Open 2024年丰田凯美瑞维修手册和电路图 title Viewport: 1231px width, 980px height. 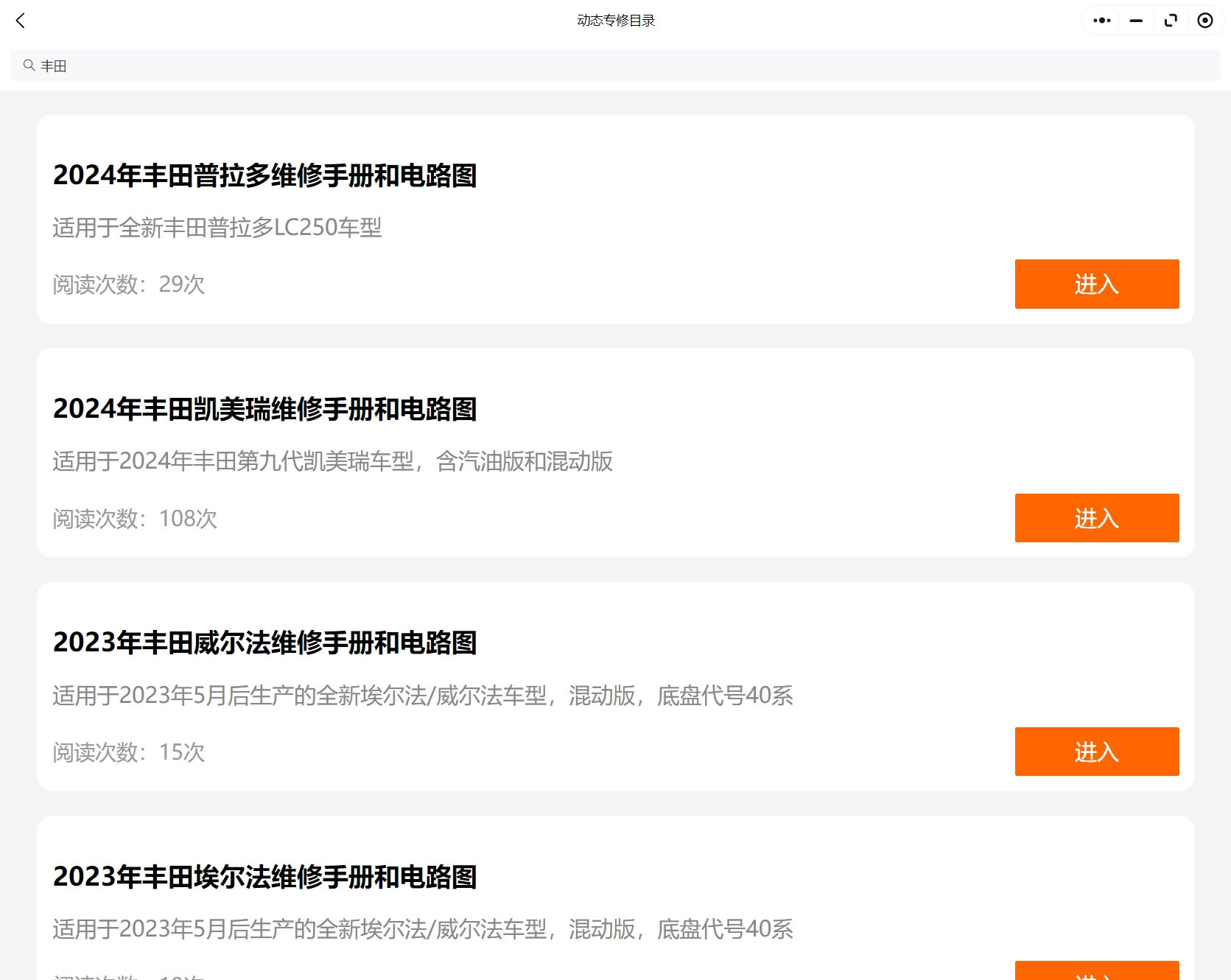click(264, 410)
